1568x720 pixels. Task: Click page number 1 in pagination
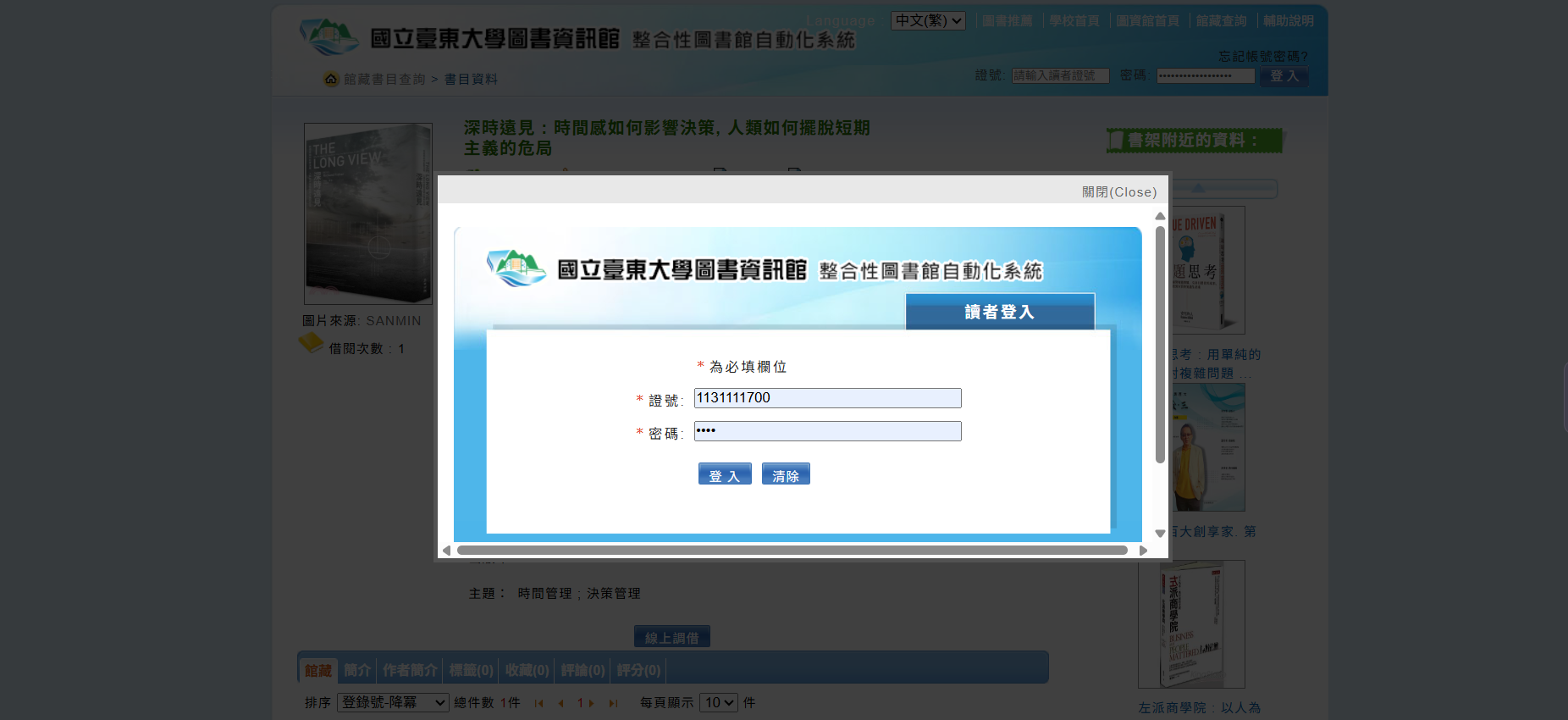coord(580,703)
